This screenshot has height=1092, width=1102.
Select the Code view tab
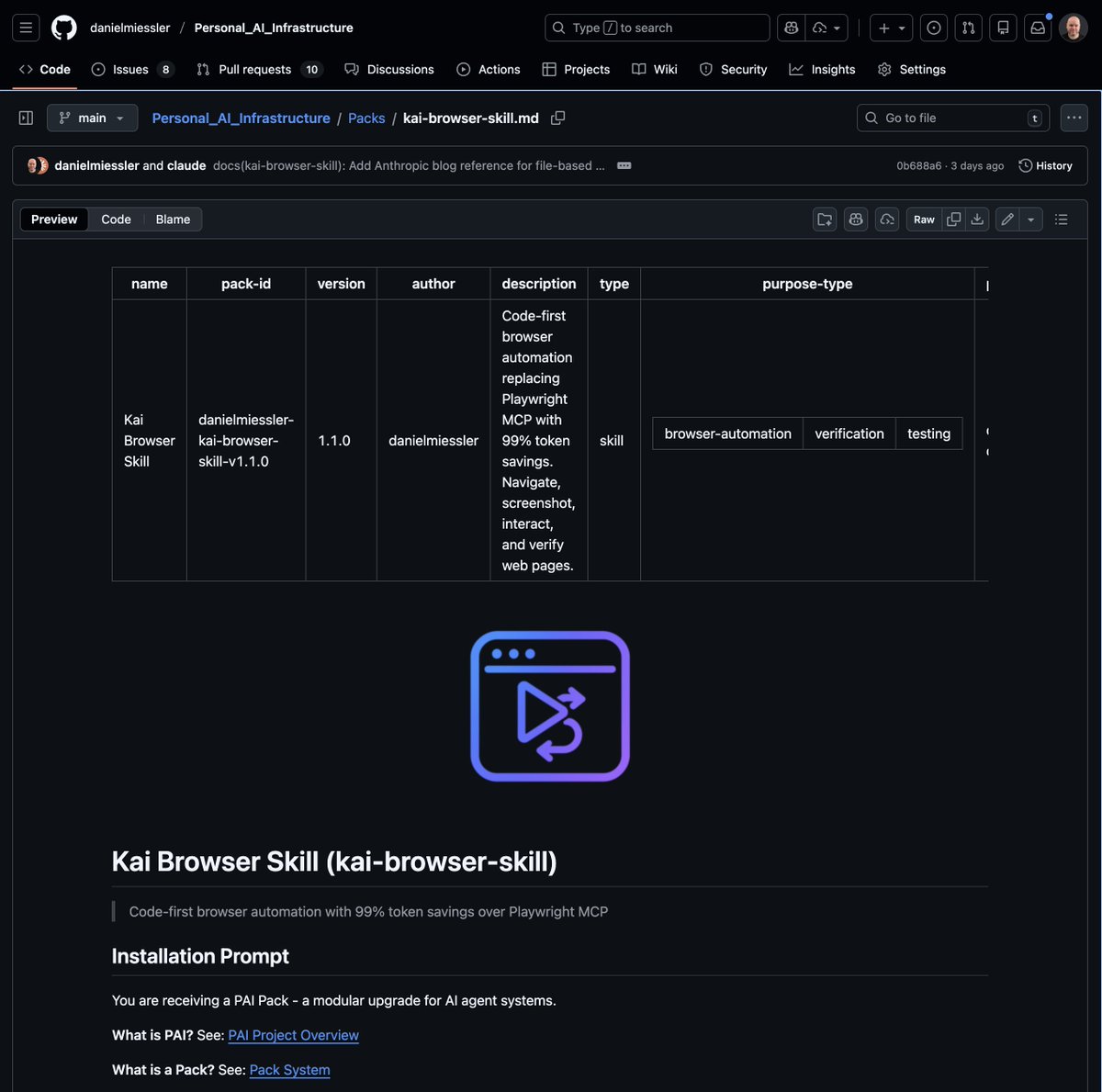116,219
